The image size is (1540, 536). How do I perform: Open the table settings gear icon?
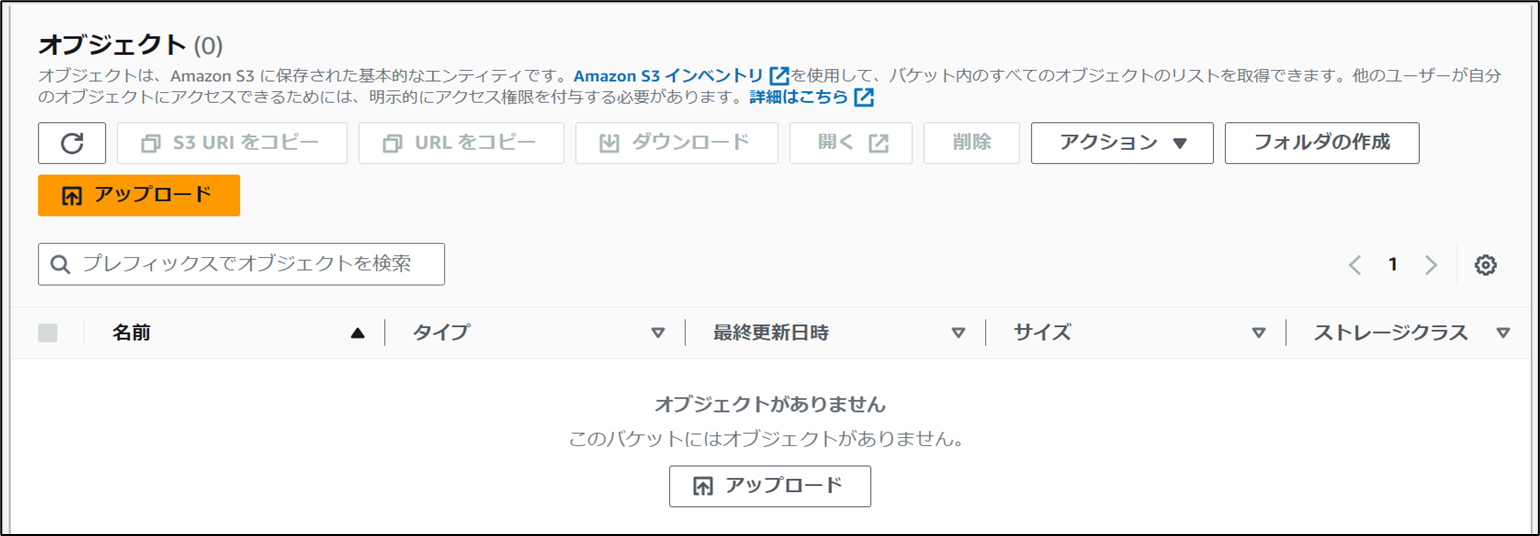click(1486, 265)
